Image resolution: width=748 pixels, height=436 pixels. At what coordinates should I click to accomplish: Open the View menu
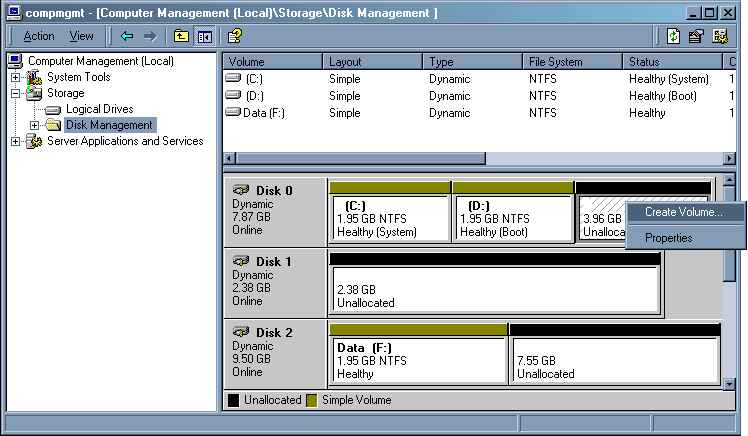pos(82,36)
